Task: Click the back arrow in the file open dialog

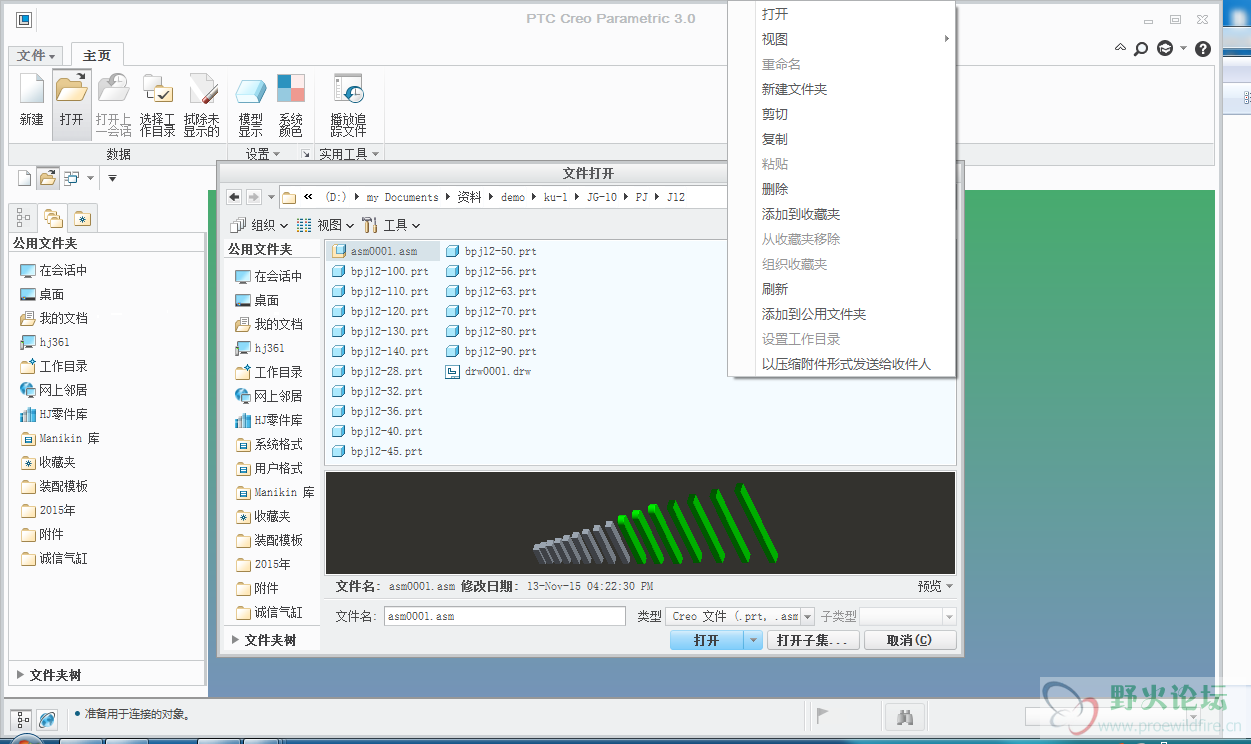Action: (234, 197)
